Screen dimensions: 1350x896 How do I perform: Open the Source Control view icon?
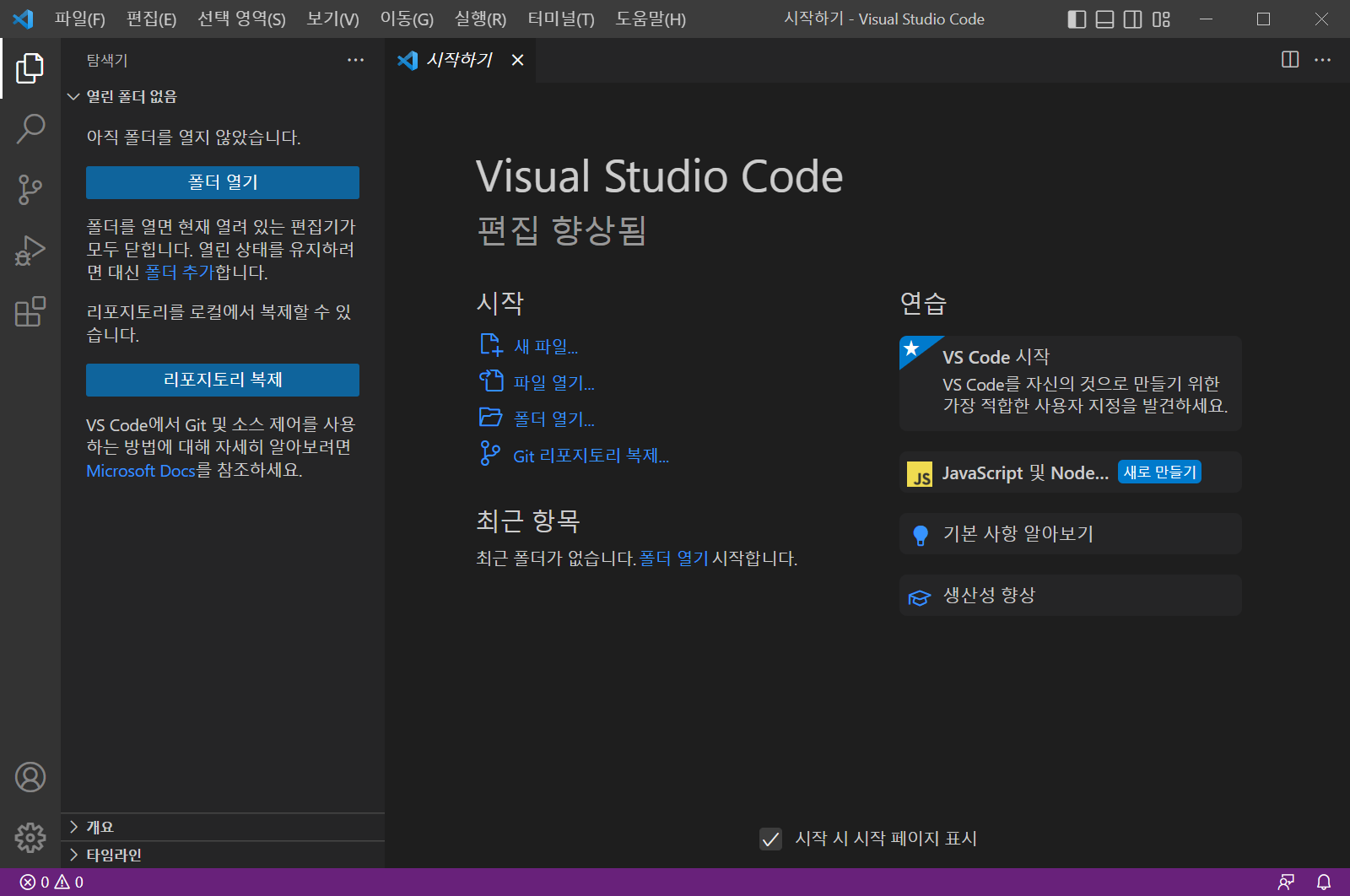[x=30, y=190]
